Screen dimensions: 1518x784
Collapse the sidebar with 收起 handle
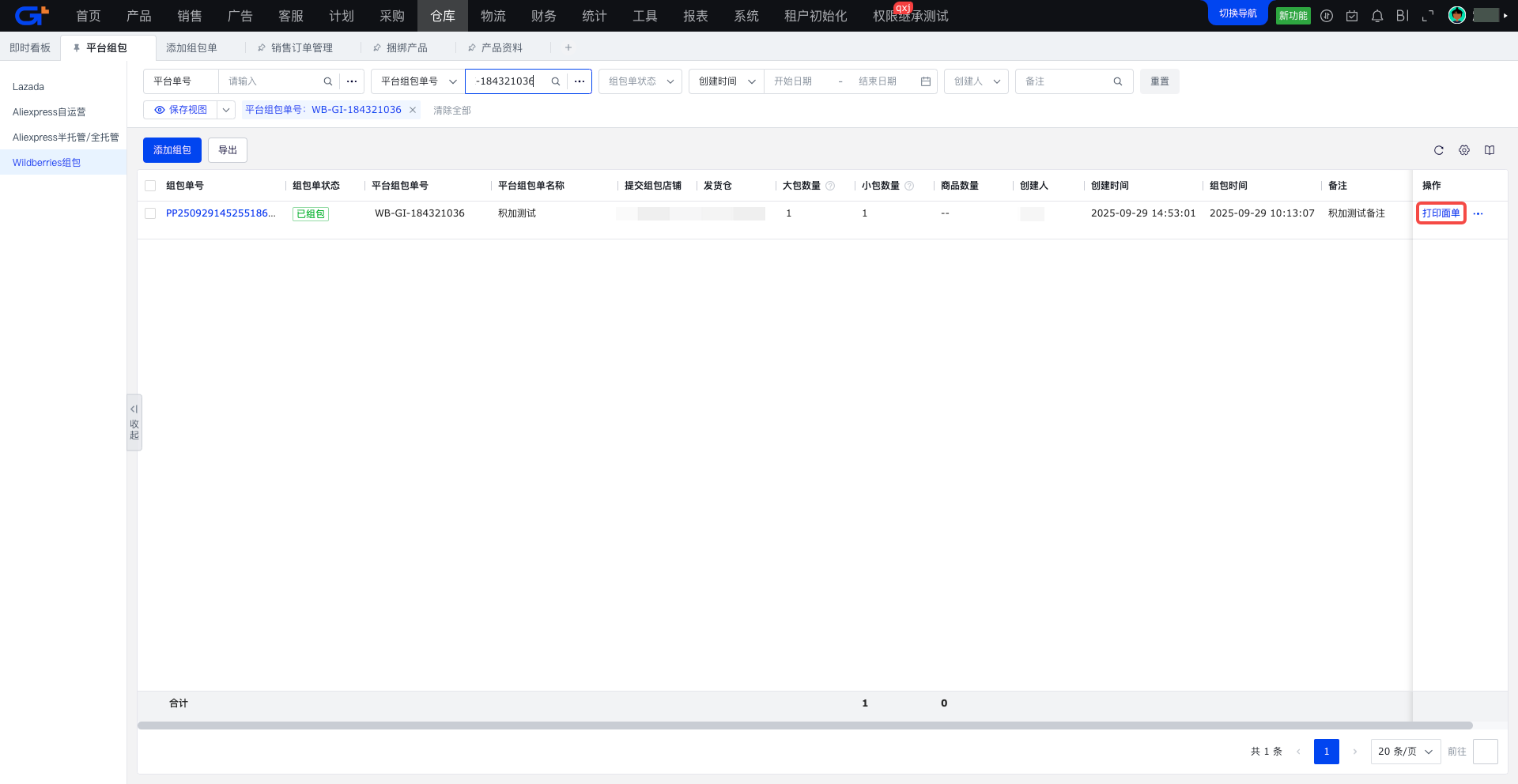(x=134, y=422)
